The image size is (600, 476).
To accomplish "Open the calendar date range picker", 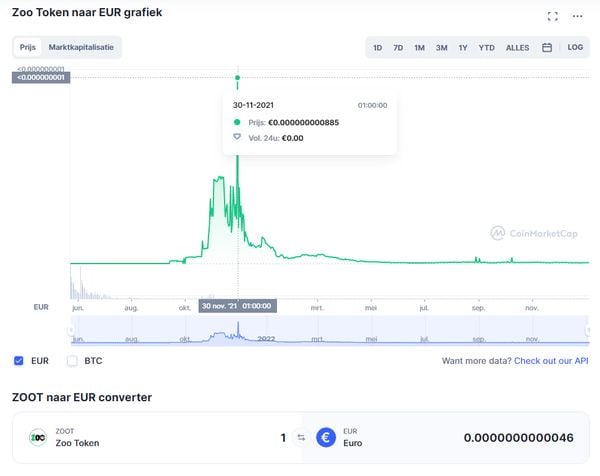I will coord(547,47).
